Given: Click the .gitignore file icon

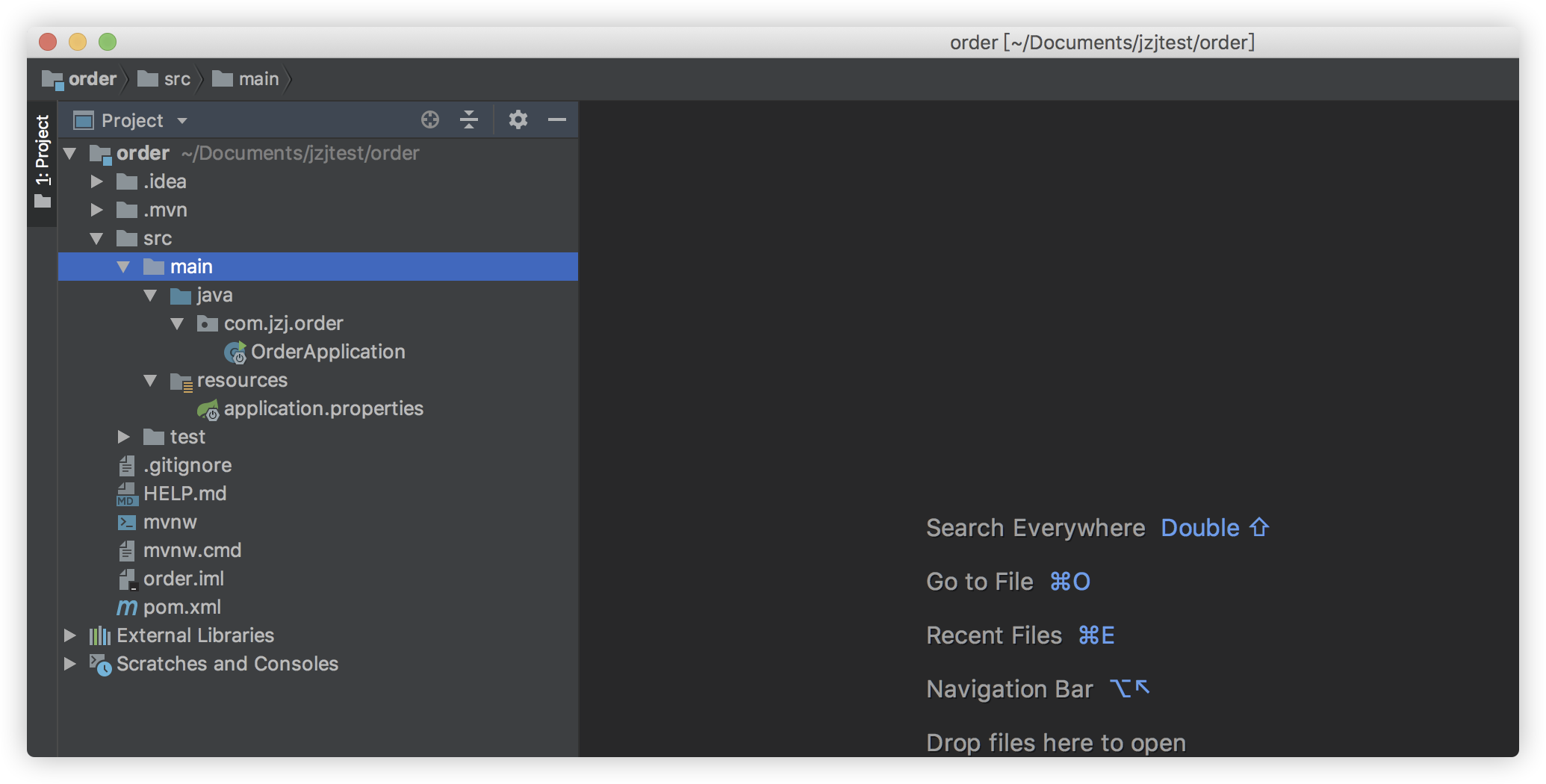Looking at the screenshot, I should click(127, 466).
